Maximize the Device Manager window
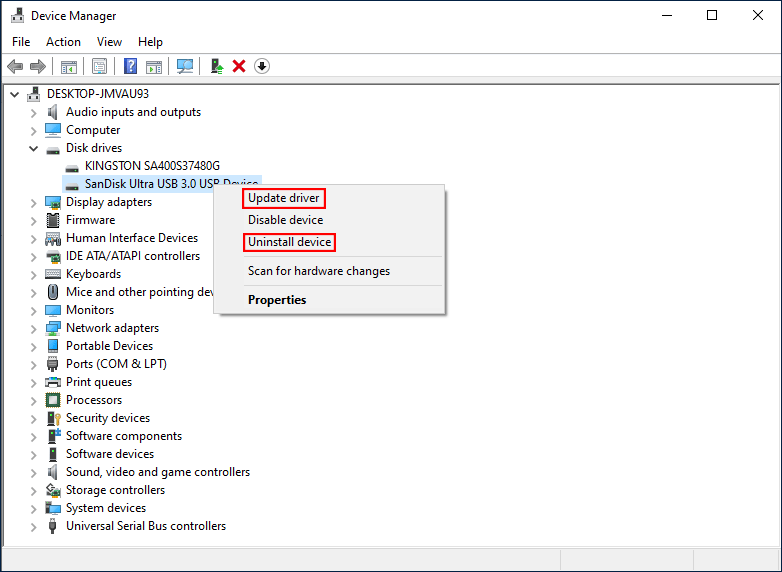The width and height of the screenshot is (782, 572). tap(712, 15)
